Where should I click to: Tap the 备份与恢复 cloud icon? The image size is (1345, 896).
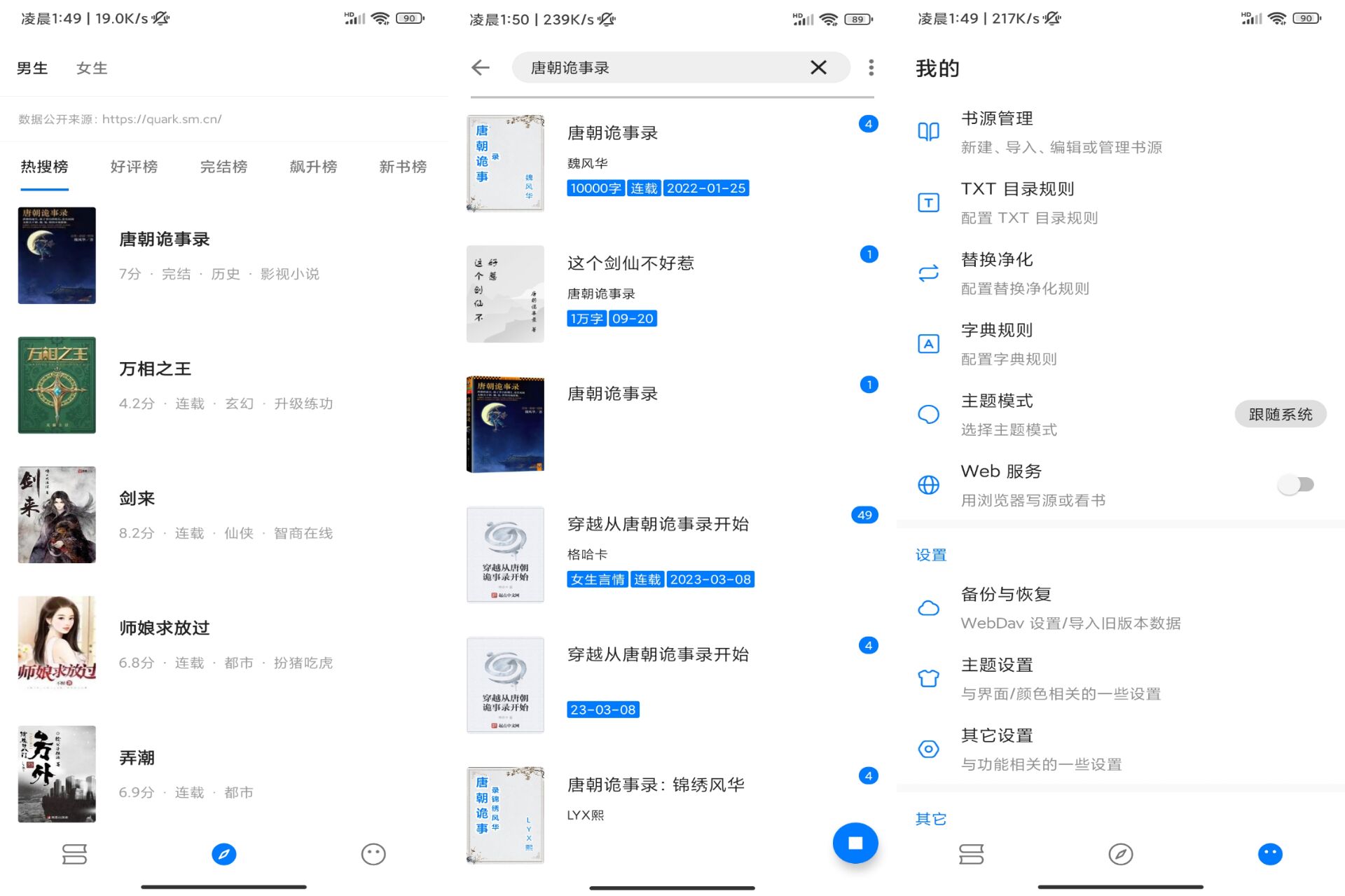928,608
